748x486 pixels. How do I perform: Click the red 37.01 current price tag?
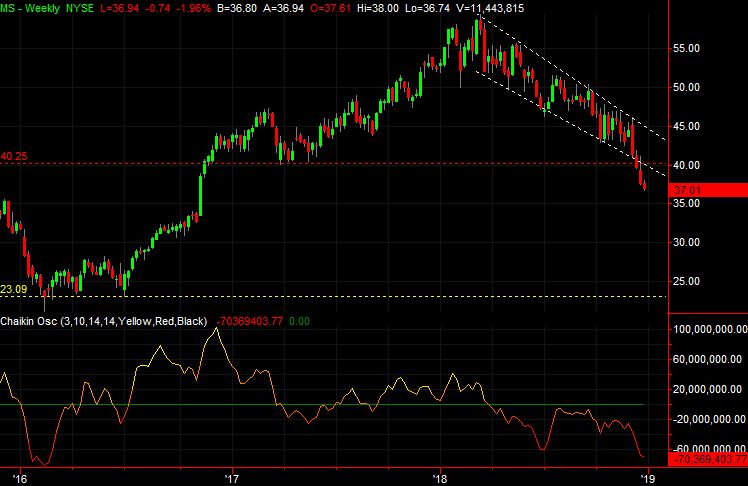[x=708, y=190]
